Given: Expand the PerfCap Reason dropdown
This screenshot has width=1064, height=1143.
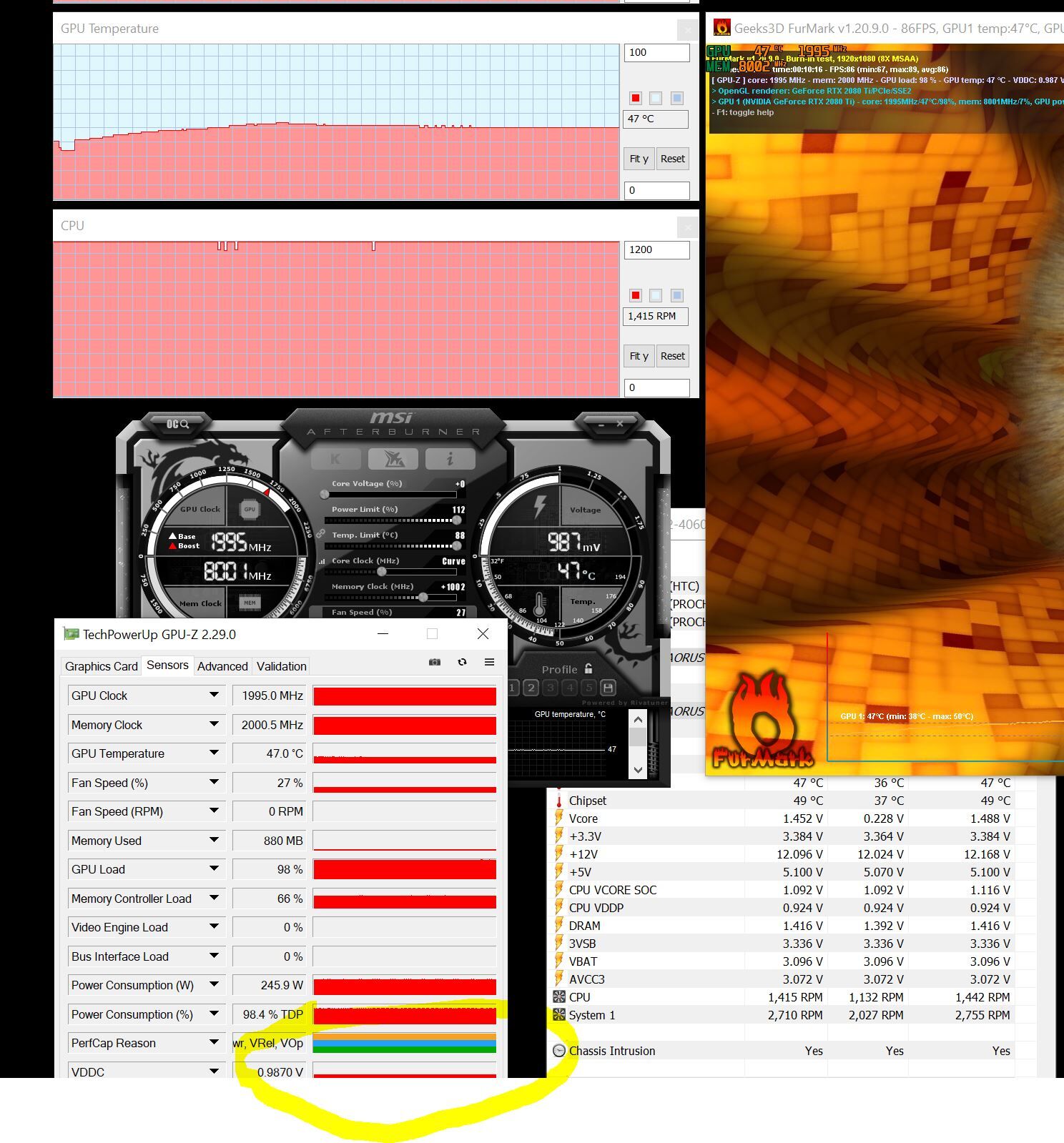Looking at the screenshot, I should point(214,1042).
